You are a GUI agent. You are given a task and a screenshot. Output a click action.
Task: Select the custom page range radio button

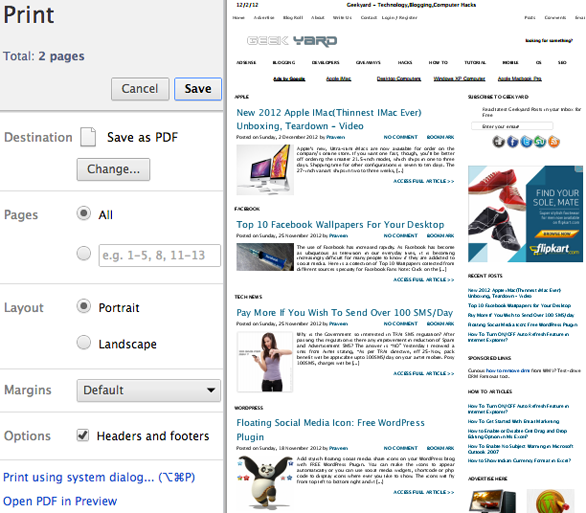pos(84,253)
